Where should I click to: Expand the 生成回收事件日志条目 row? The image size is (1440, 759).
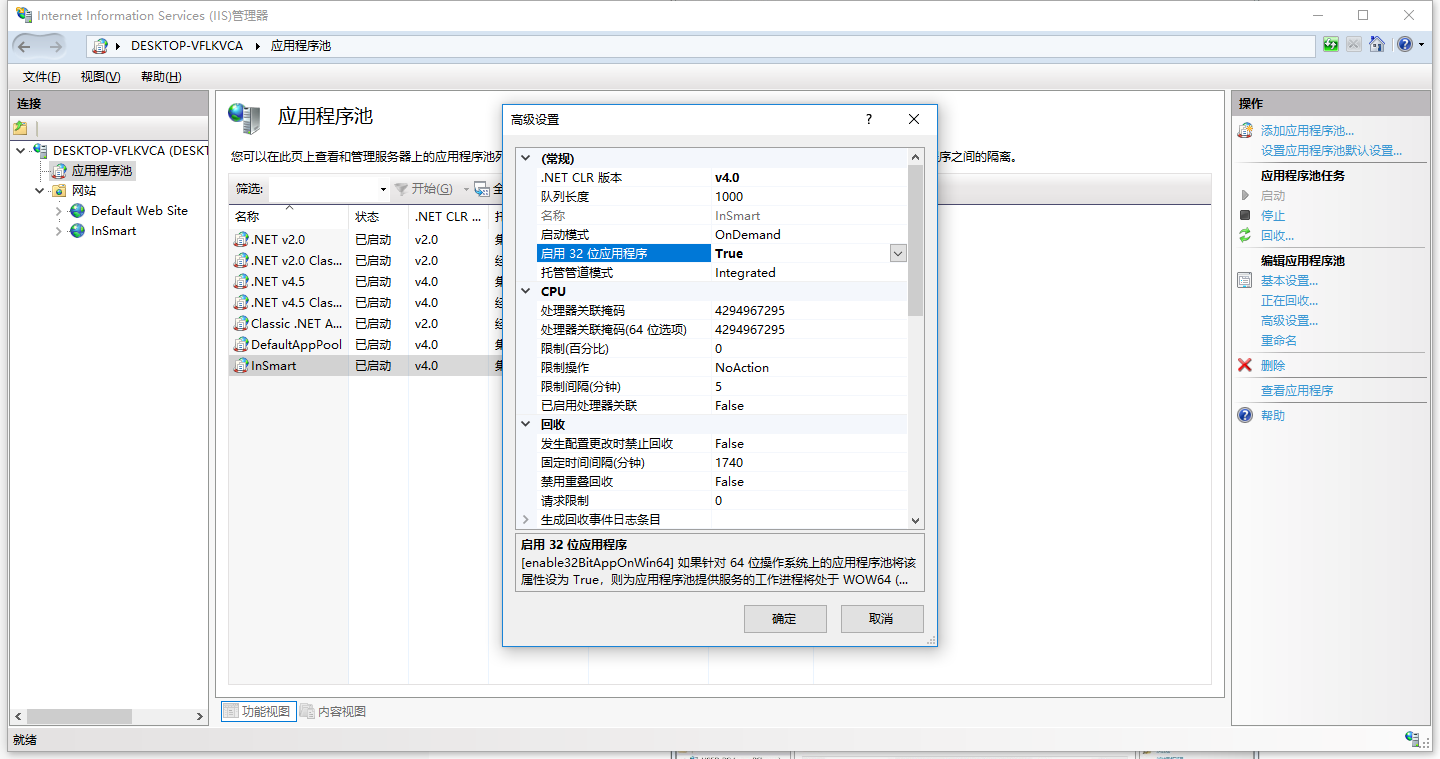(526, 519)
